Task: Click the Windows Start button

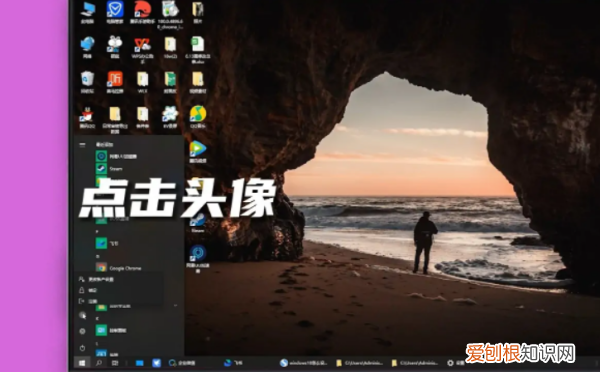Action: click(82, 363)
